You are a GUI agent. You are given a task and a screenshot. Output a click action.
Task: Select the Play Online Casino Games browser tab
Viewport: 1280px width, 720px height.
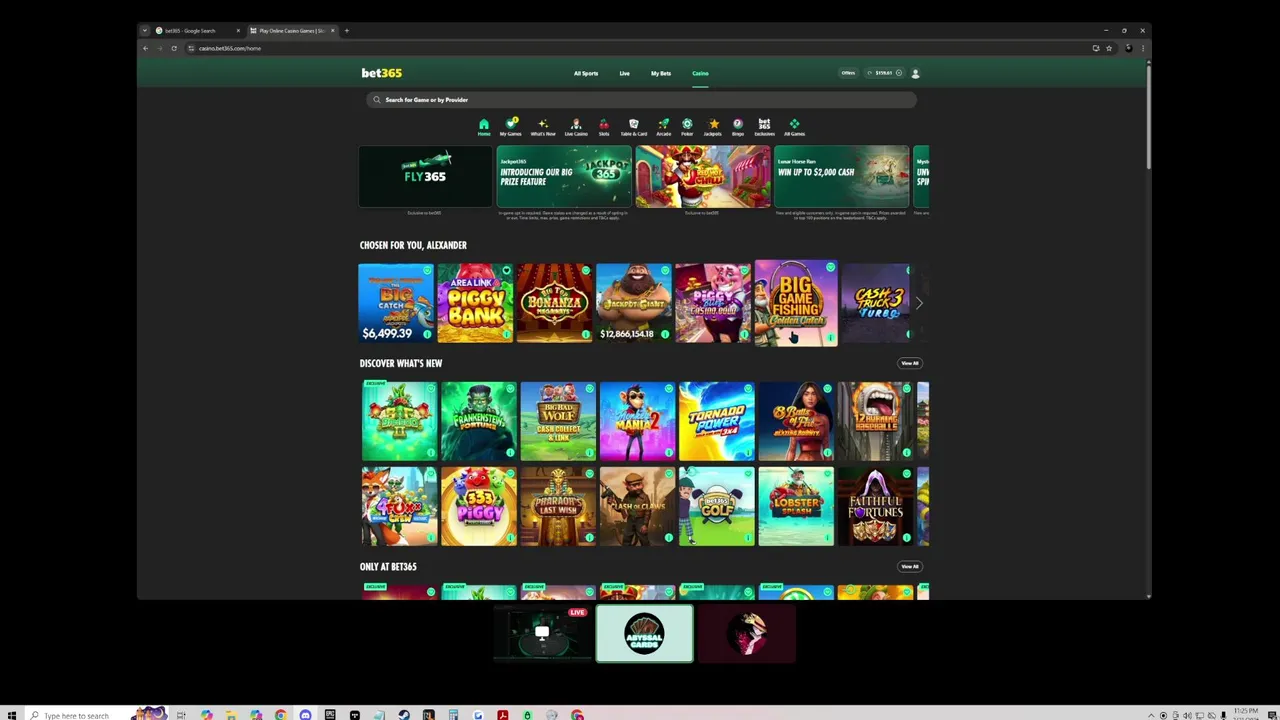coord(291,31)
